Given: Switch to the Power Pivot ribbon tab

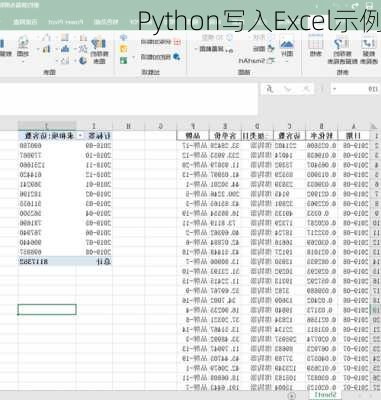Looking at the screenshot, I should coord(66,22).
